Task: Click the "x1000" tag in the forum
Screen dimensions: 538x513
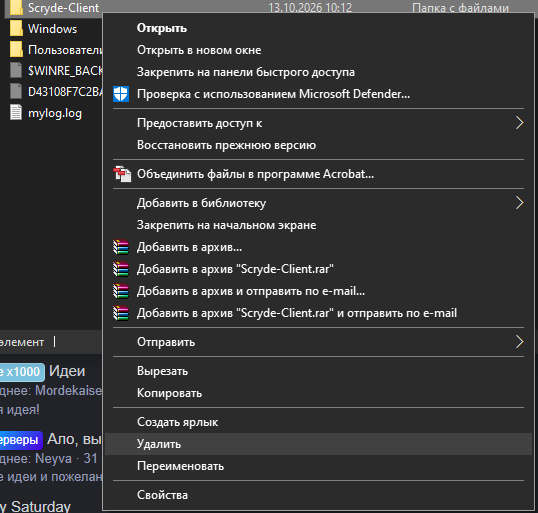Action: tap(22, 372)
